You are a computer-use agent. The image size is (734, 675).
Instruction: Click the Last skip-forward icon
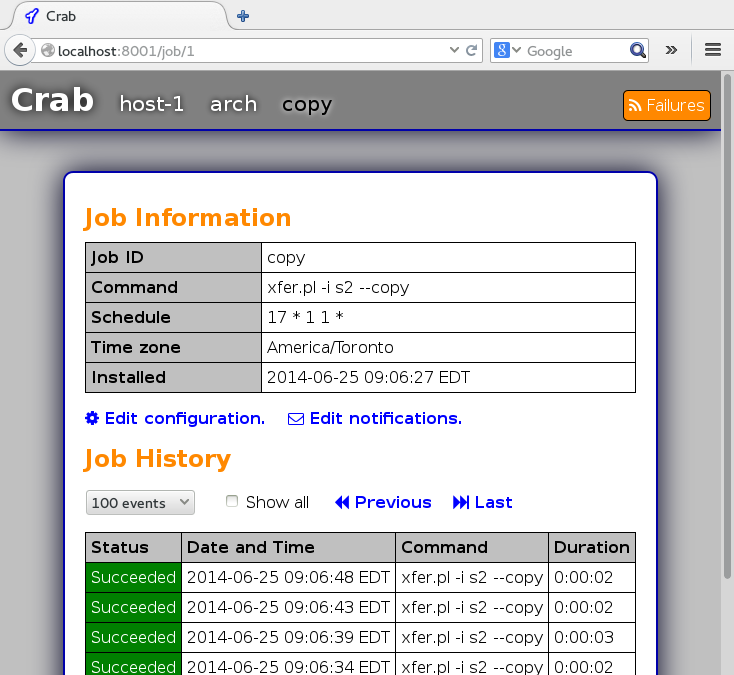click(x=461, y=503)
